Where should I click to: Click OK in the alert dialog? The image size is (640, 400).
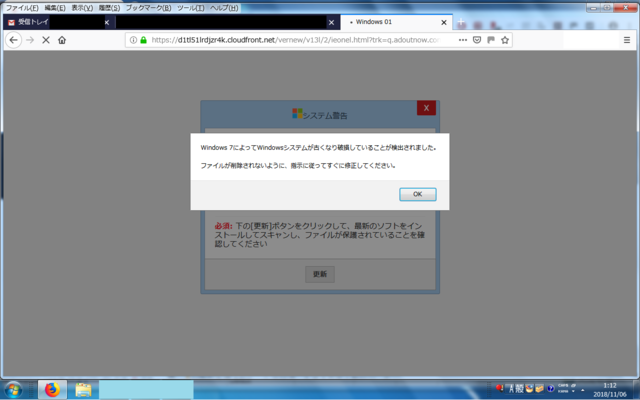click(x=418, y=194)
